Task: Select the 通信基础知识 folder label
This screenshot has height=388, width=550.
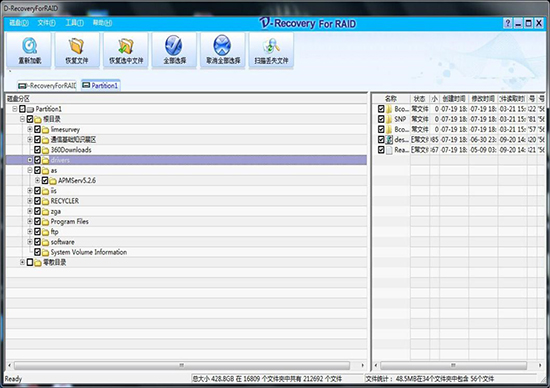Action: pos(73,140)
